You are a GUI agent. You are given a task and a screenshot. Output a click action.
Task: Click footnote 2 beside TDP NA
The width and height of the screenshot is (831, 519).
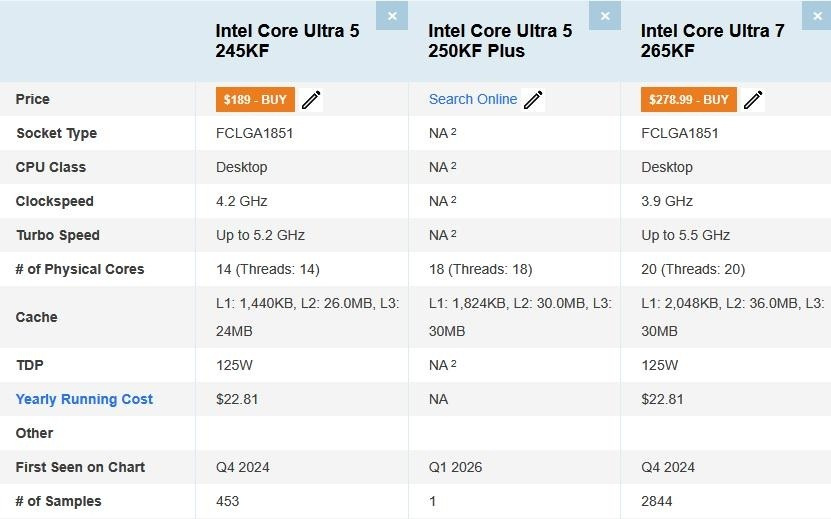click(454, 364)
